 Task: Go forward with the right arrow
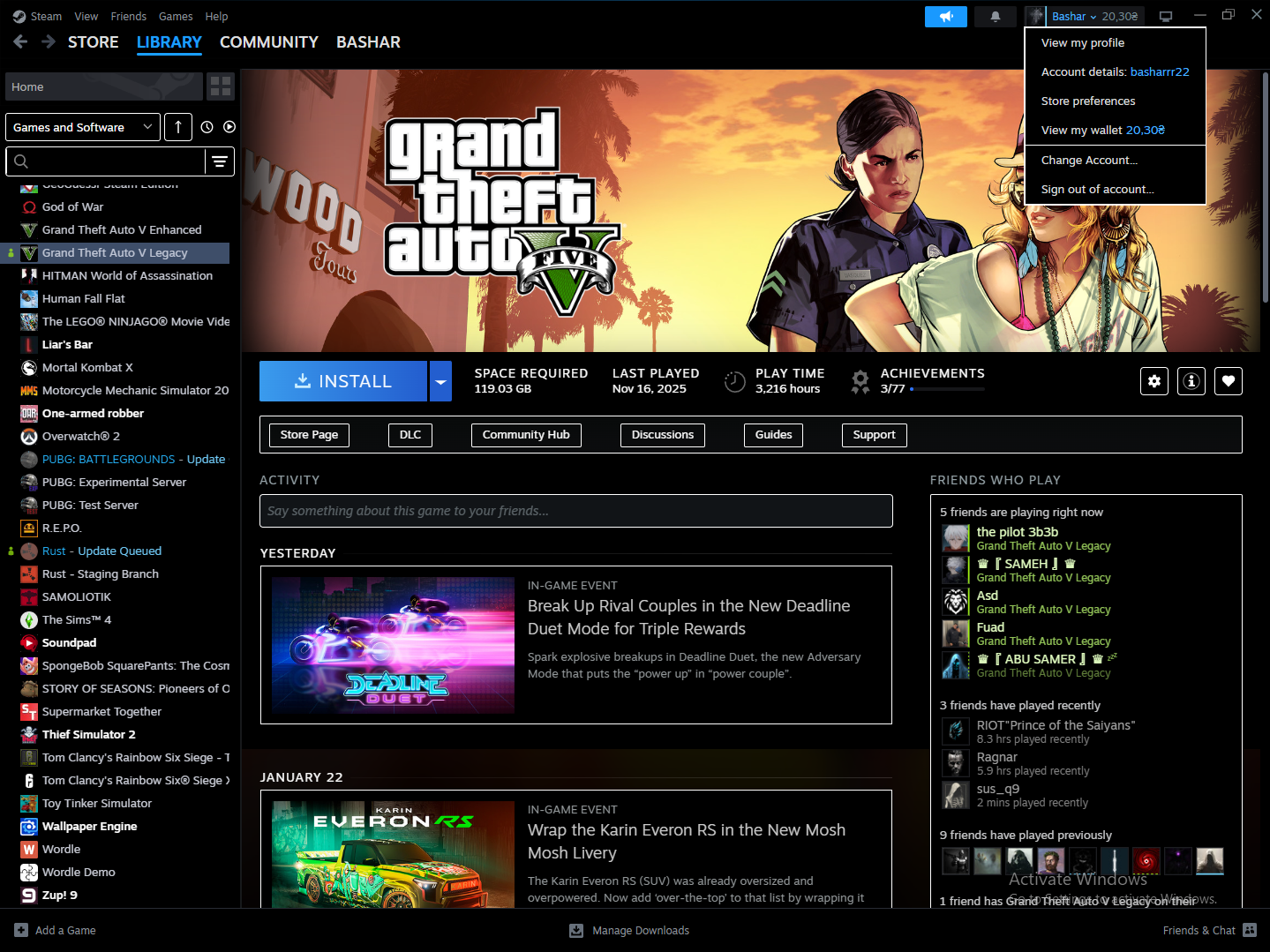coord(49,41)
